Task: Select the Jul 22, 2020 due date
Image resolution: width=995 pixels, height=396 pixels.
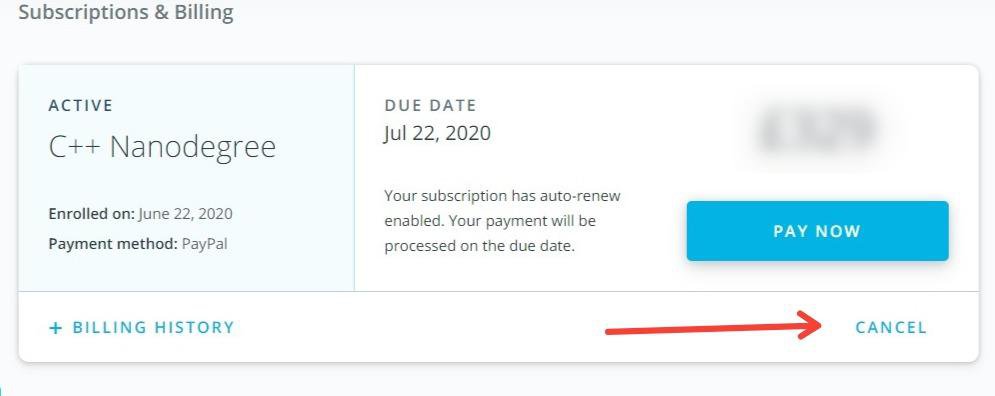Action: (x=437, y=133)
